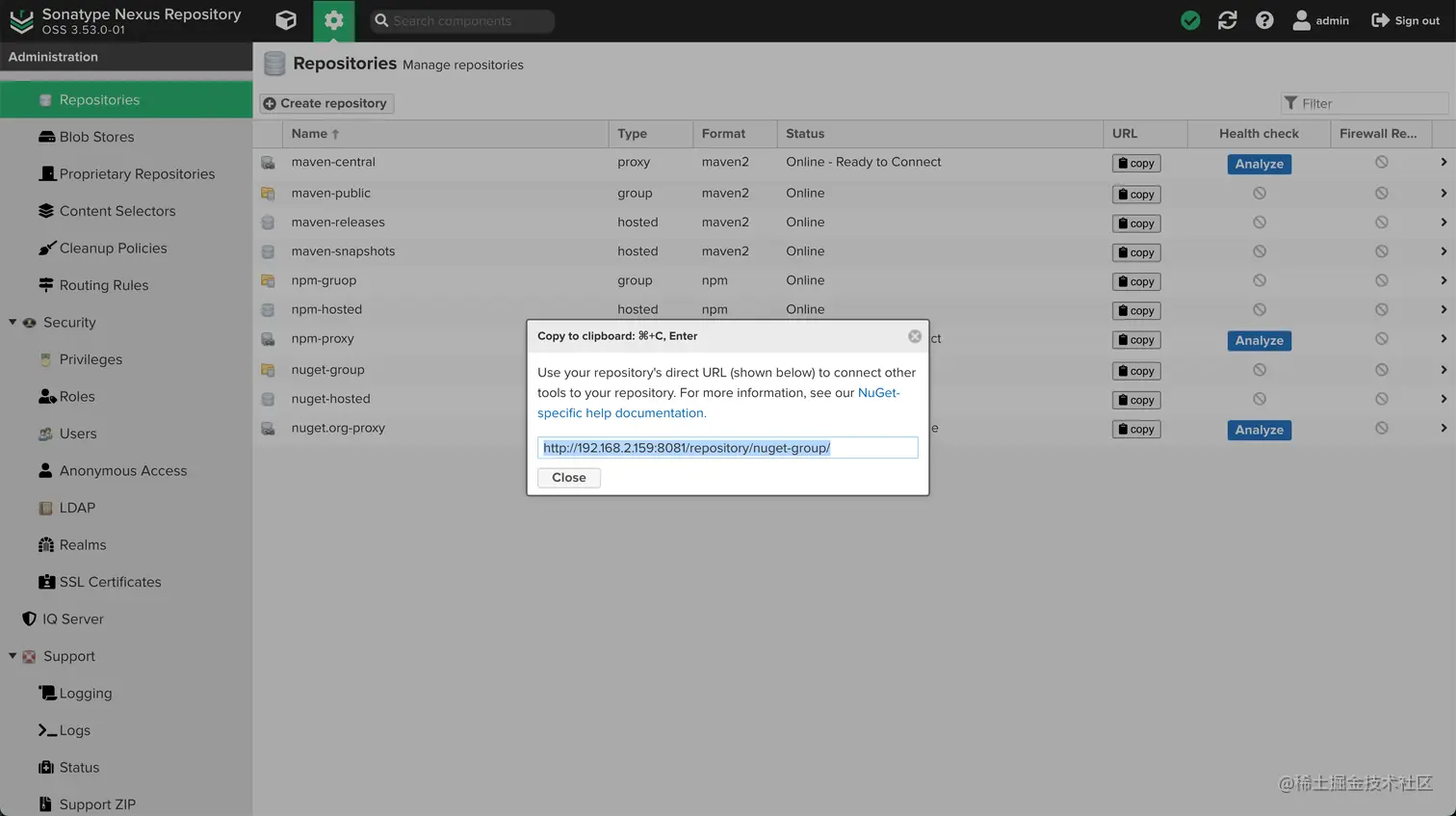
Task: Click Analyze for npm-proxy health check
Action: pyautogui.click(x=1260, y=340)
